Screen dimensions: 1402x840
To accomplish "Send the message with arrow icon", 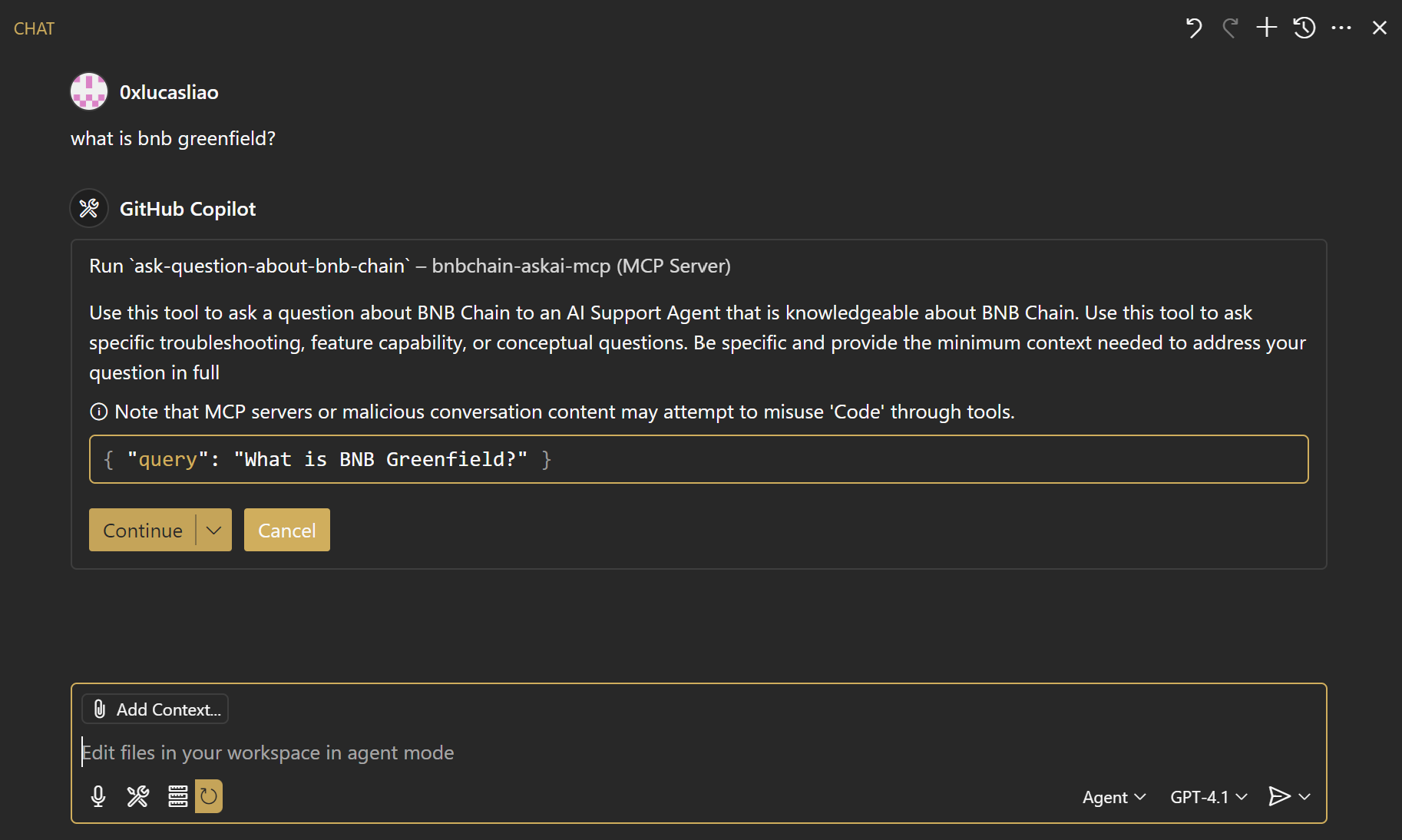I will pyautogui.click(x=1279, y=796).
